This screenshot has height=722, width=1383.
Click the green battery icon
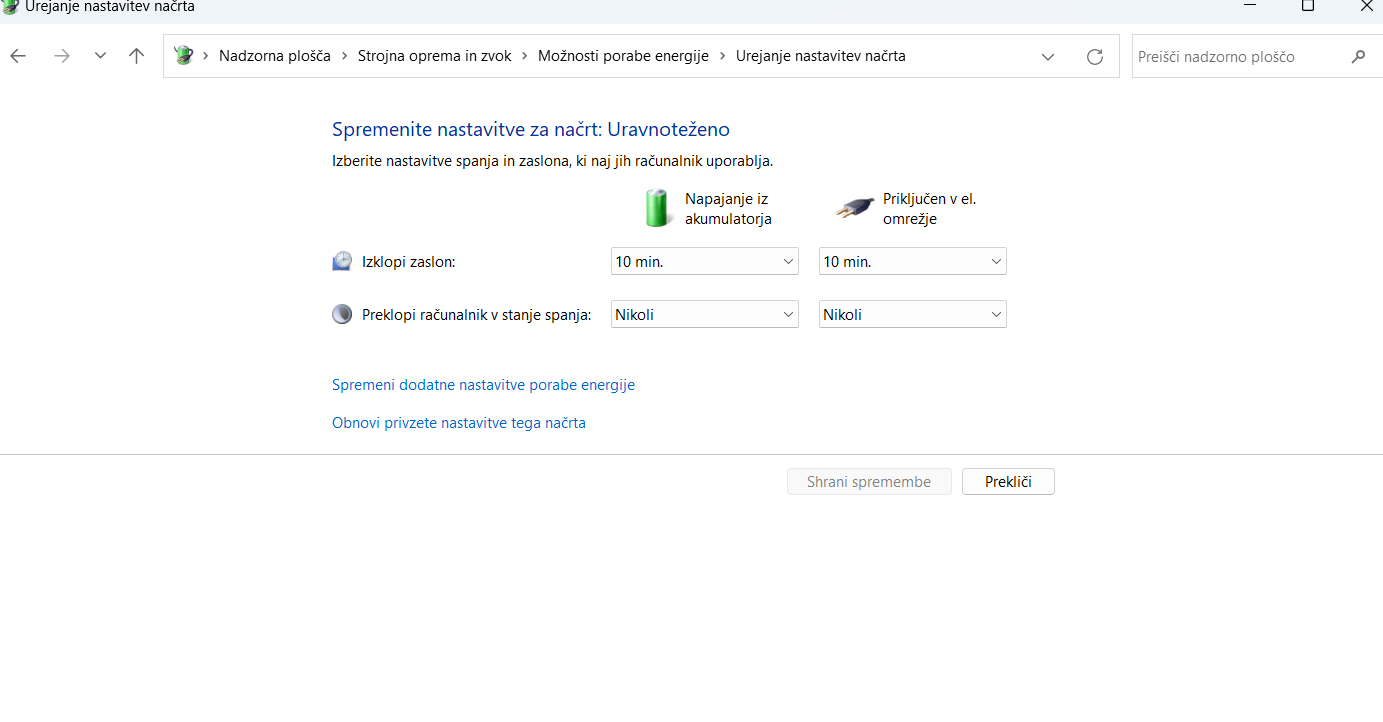pos(657,208)
